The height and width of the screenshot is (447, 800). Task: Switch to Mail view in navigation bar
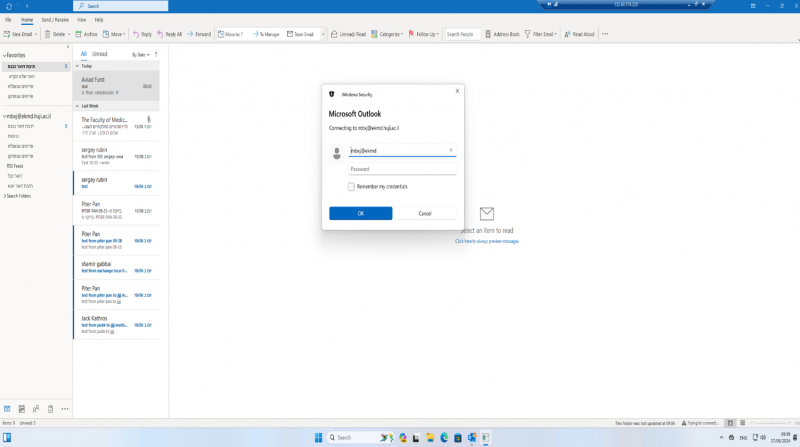tap(7, 409)
